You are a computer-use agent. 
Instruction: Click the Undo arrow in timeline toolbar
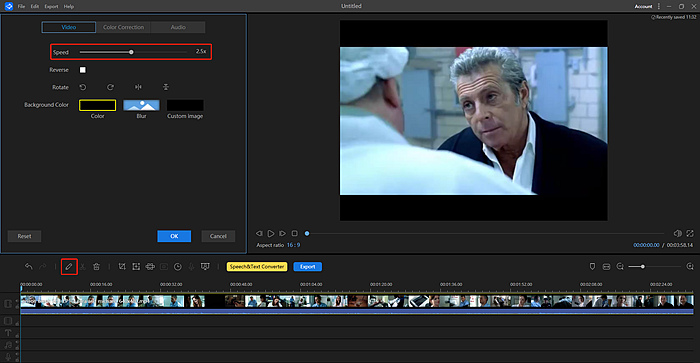(29, 267)
